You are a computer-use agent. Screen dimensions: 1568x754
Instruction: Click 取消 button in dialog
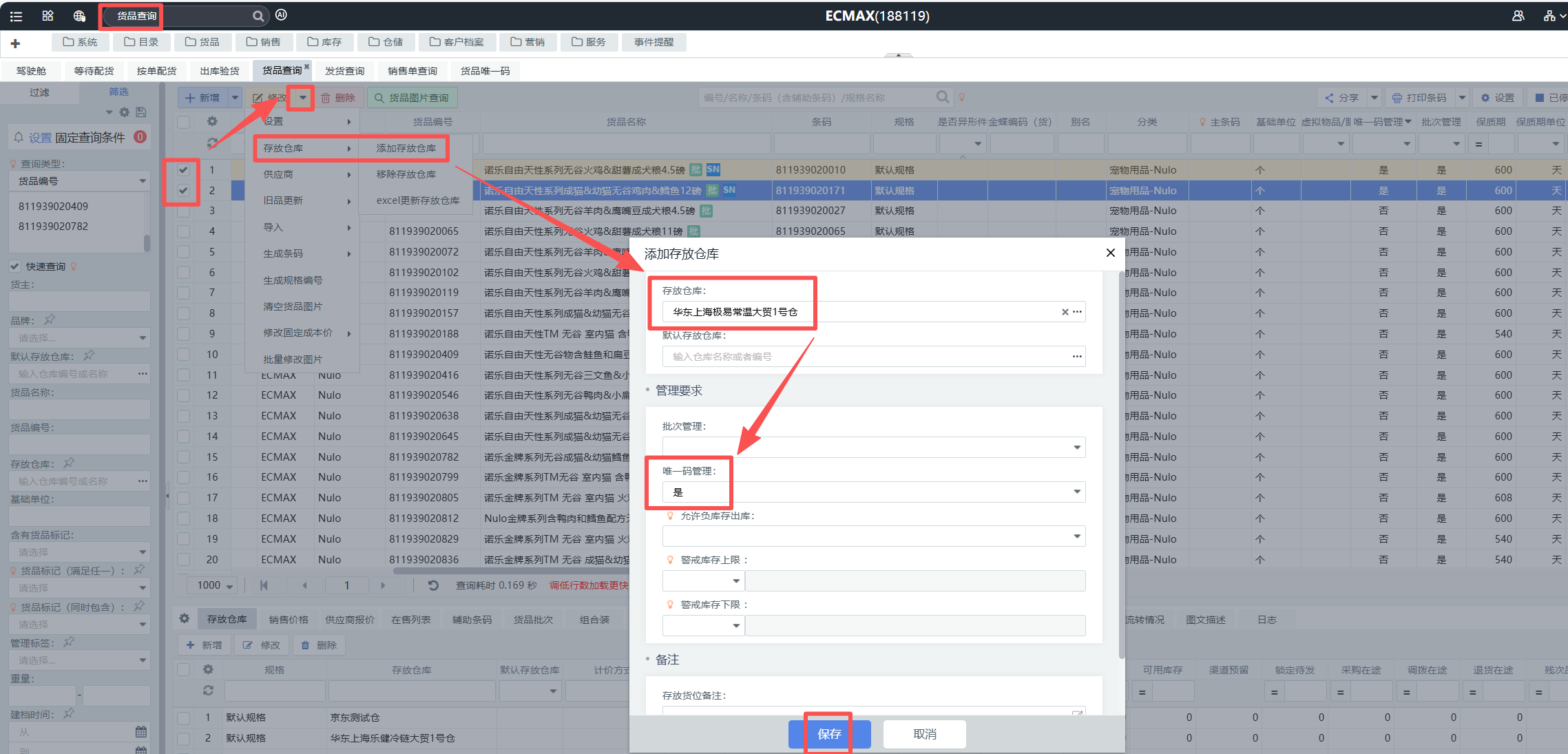tap(924, 734)
